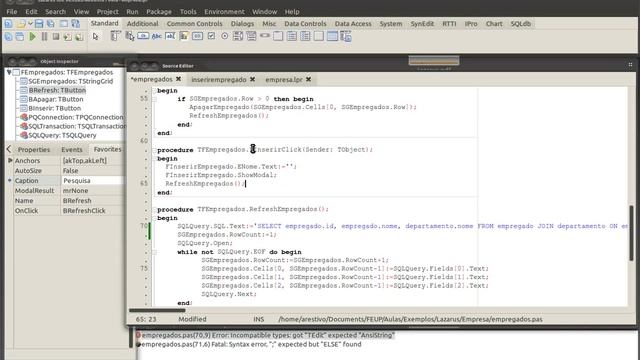Switch to Additional palette tab

[x=142, y=24]
